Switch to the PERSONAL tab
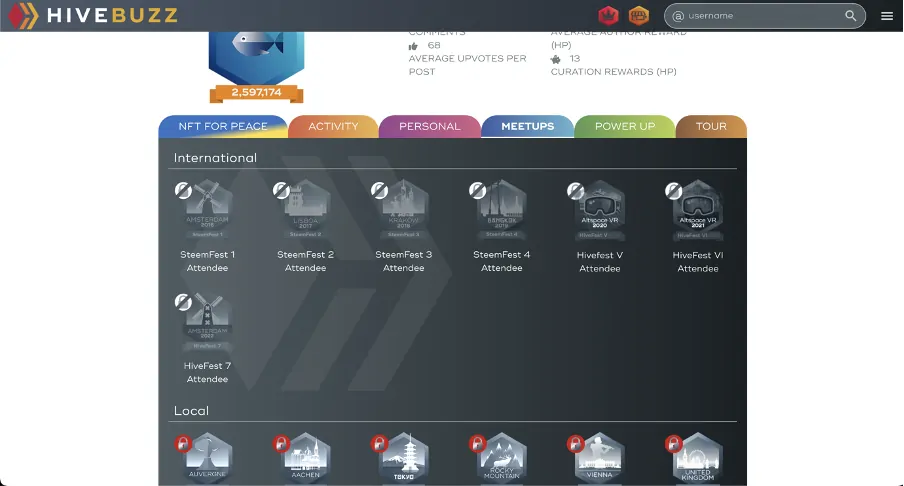Image resolution: width=904 pixels, height=486 pixels. click(430, 126)
